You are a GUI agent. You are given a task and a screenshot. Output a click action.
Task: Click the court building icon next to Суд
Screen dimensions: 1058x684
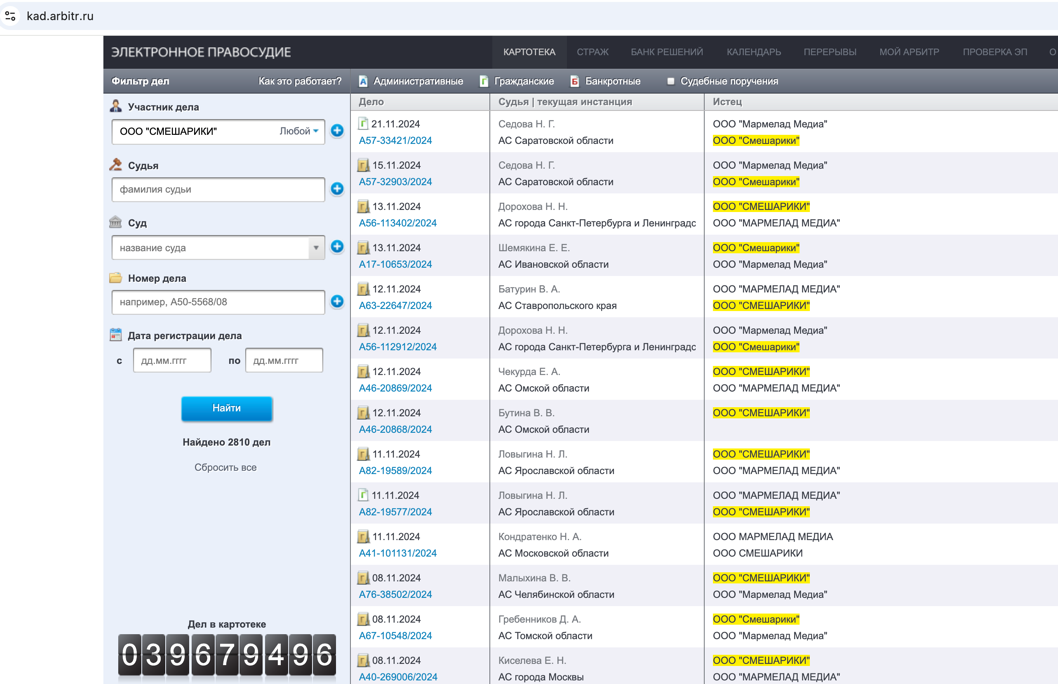(116, 222)
